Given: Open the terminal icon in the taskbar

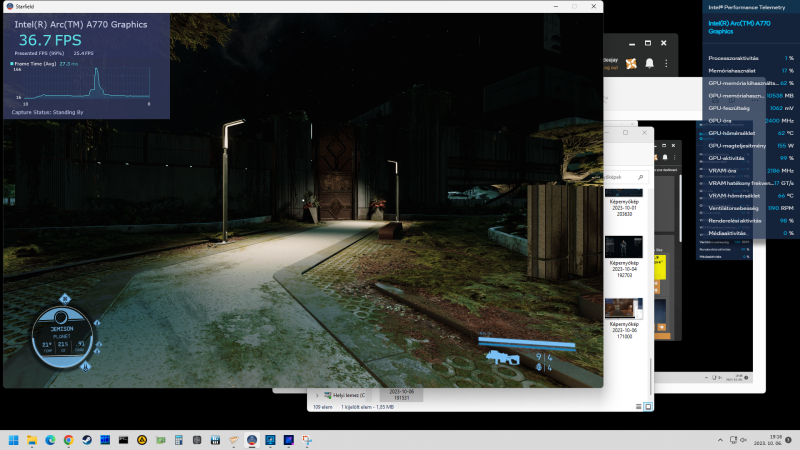Looking at the screenshot, I should point(123,440).
